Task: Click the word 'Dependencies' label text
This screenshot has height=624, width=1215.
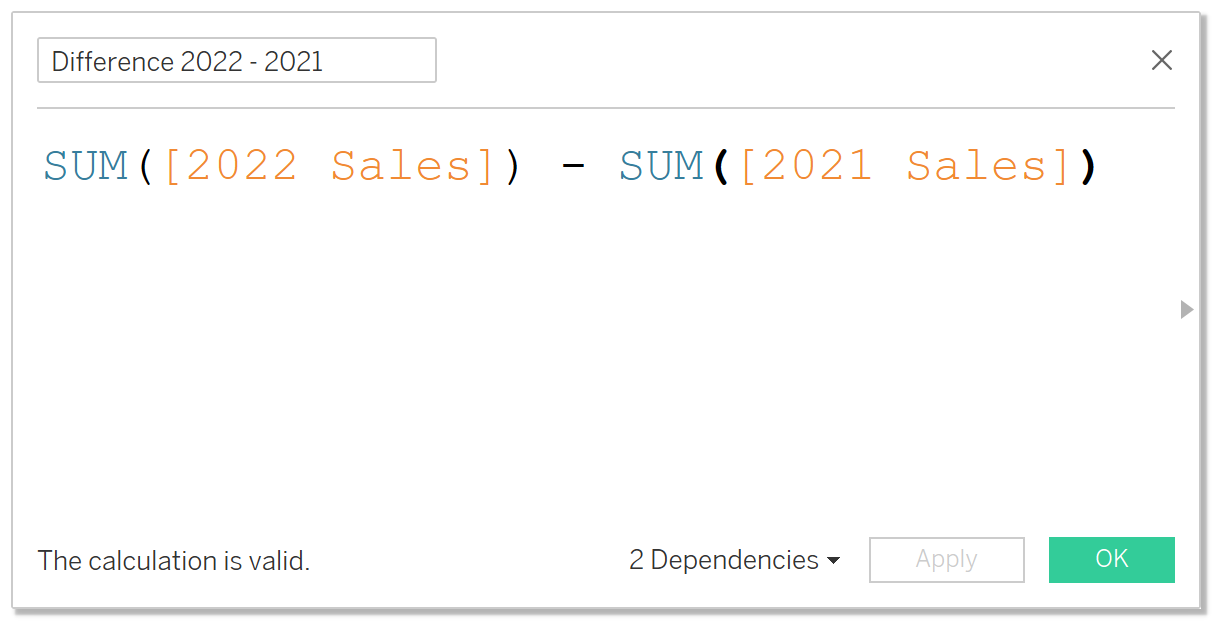Action: [x=735, y=560]
